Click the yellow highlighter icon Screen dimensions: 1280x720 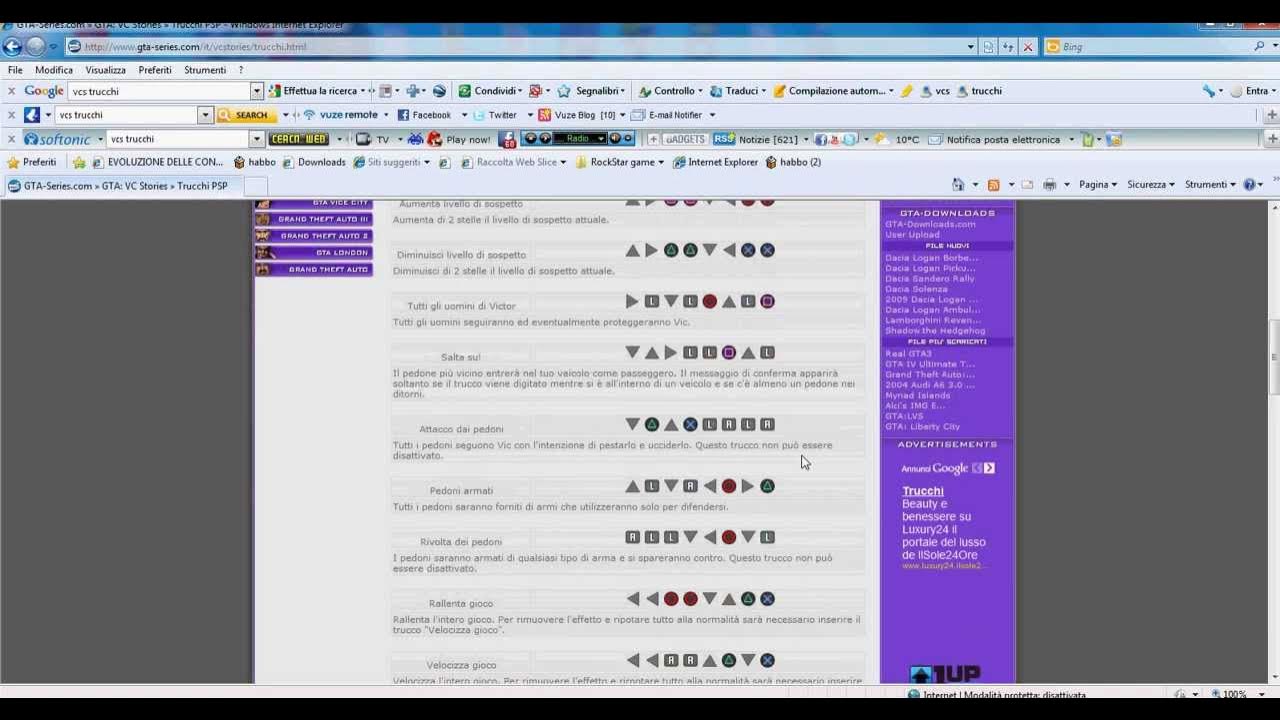tap(906, 91)
